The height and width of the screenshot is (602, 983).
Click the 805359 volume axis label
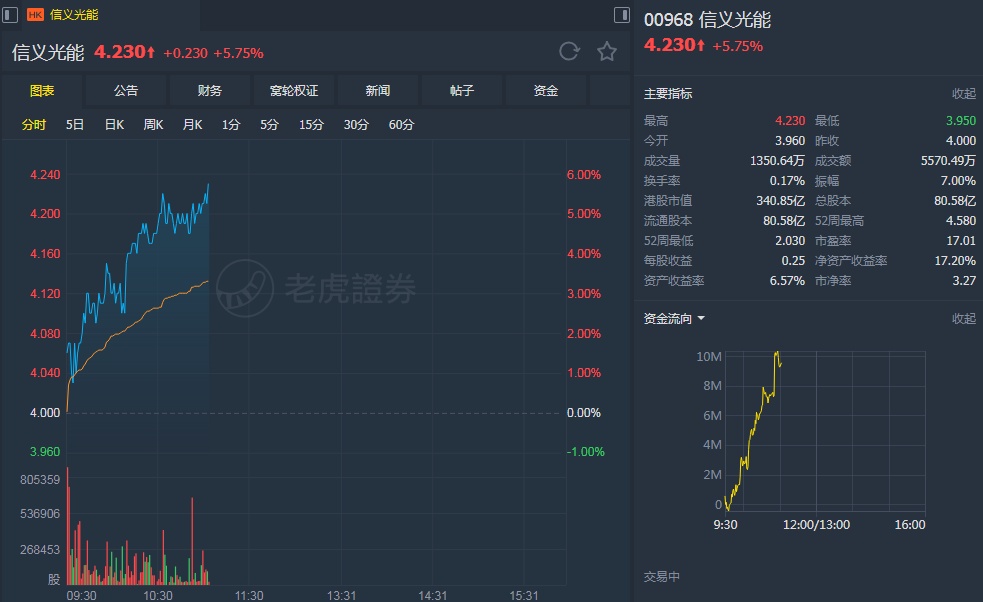40,480
